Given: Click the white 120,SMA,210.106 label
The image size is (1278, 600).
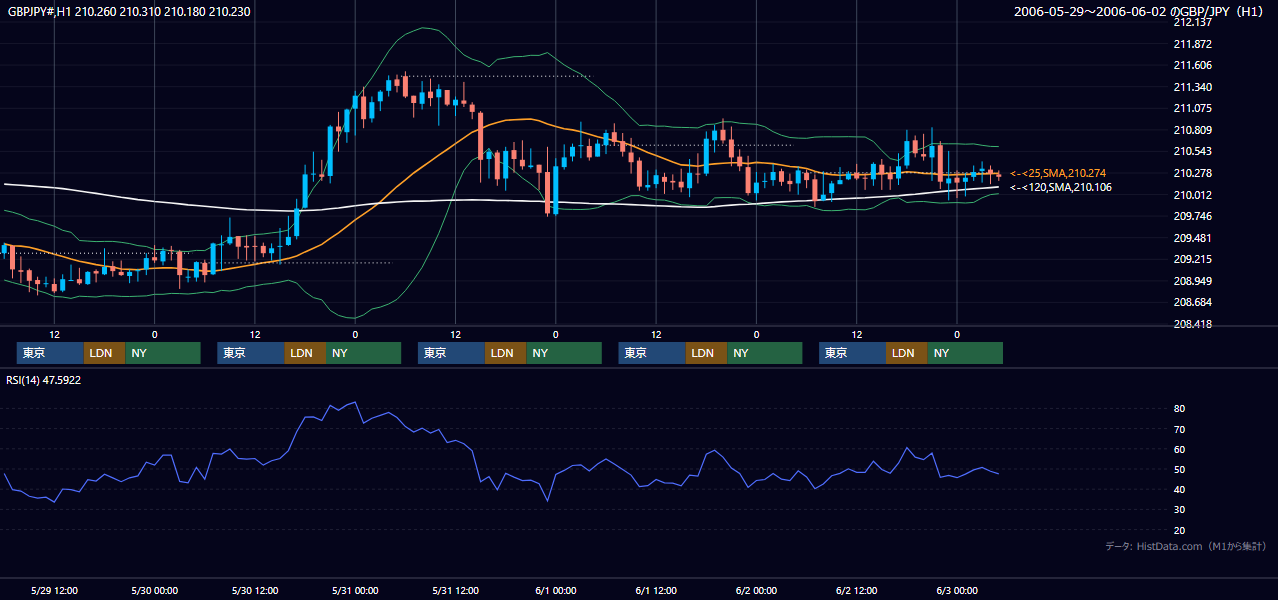Looking at the screenshot, I should coord(1060,187).
